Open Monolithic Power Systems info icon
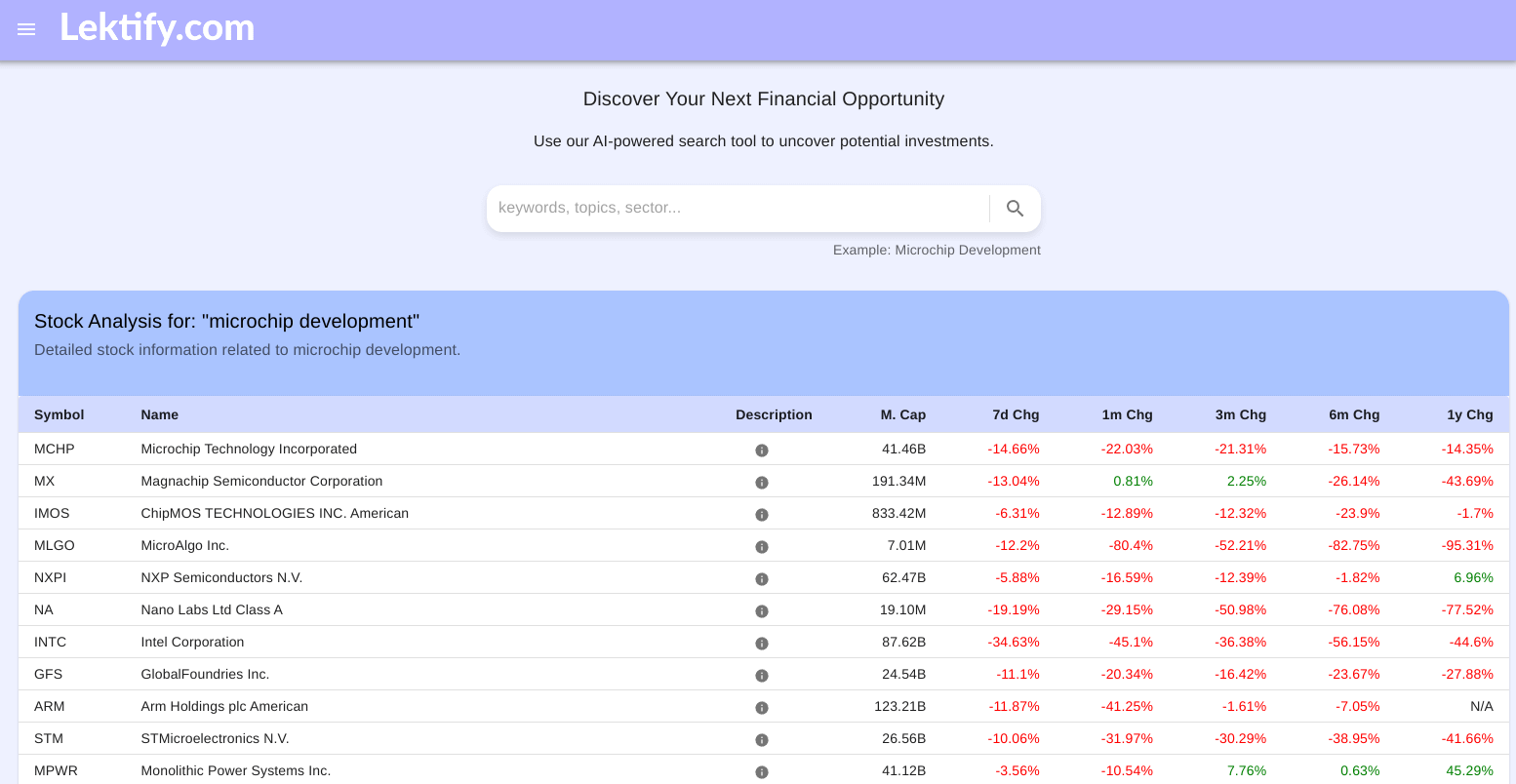1516x784 pixels. coord(762,772)
